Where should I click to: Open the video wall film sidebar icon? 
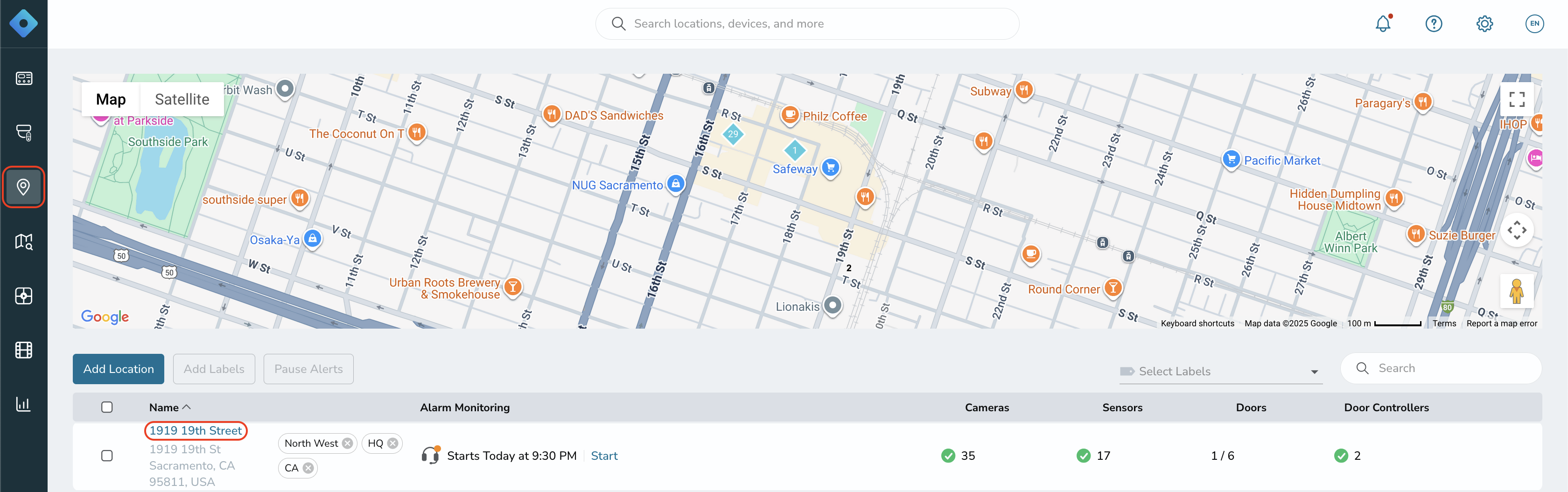coord(24,350)
